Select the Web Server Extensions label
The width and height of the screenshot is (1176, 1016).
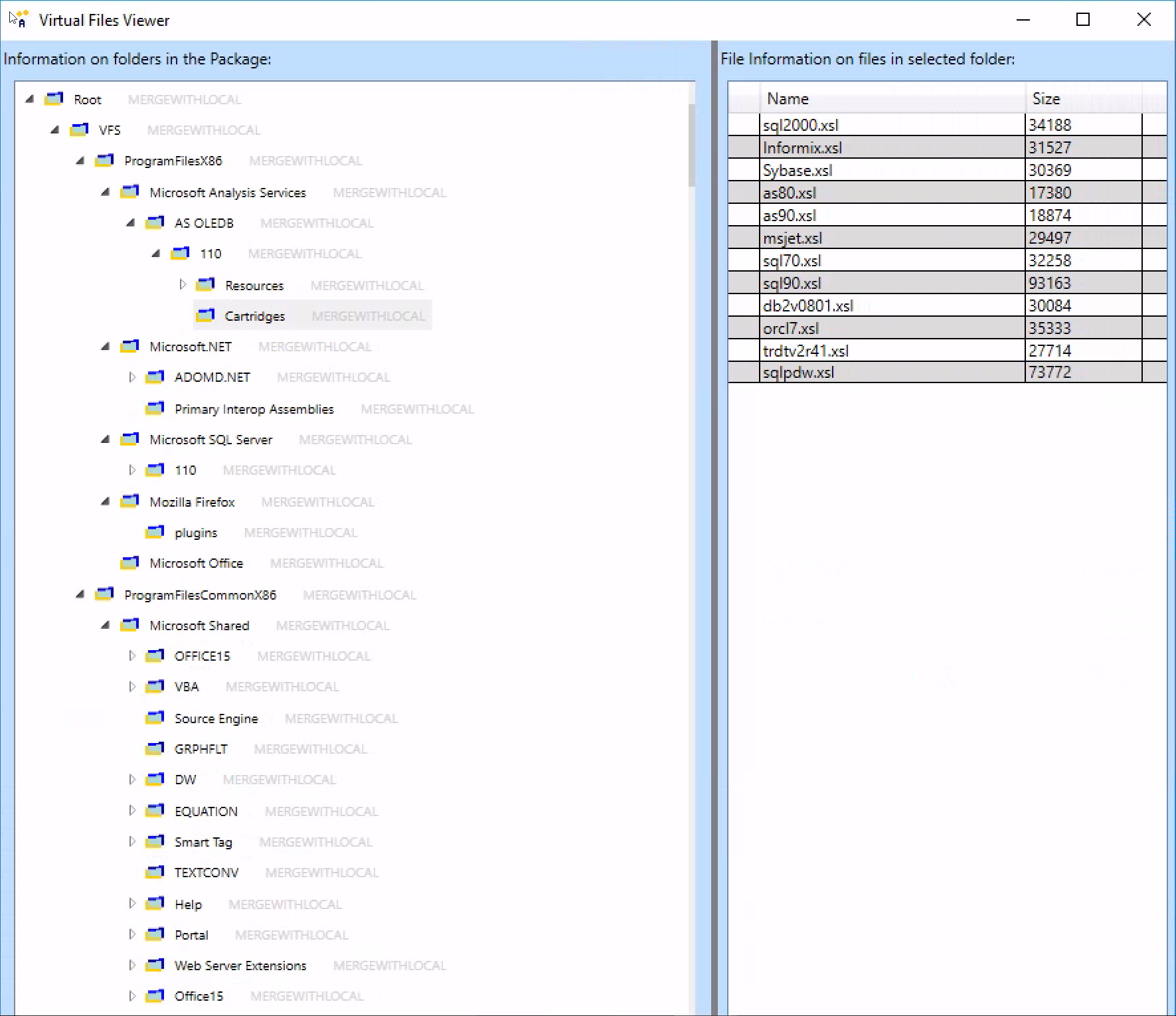pos(240,966)
